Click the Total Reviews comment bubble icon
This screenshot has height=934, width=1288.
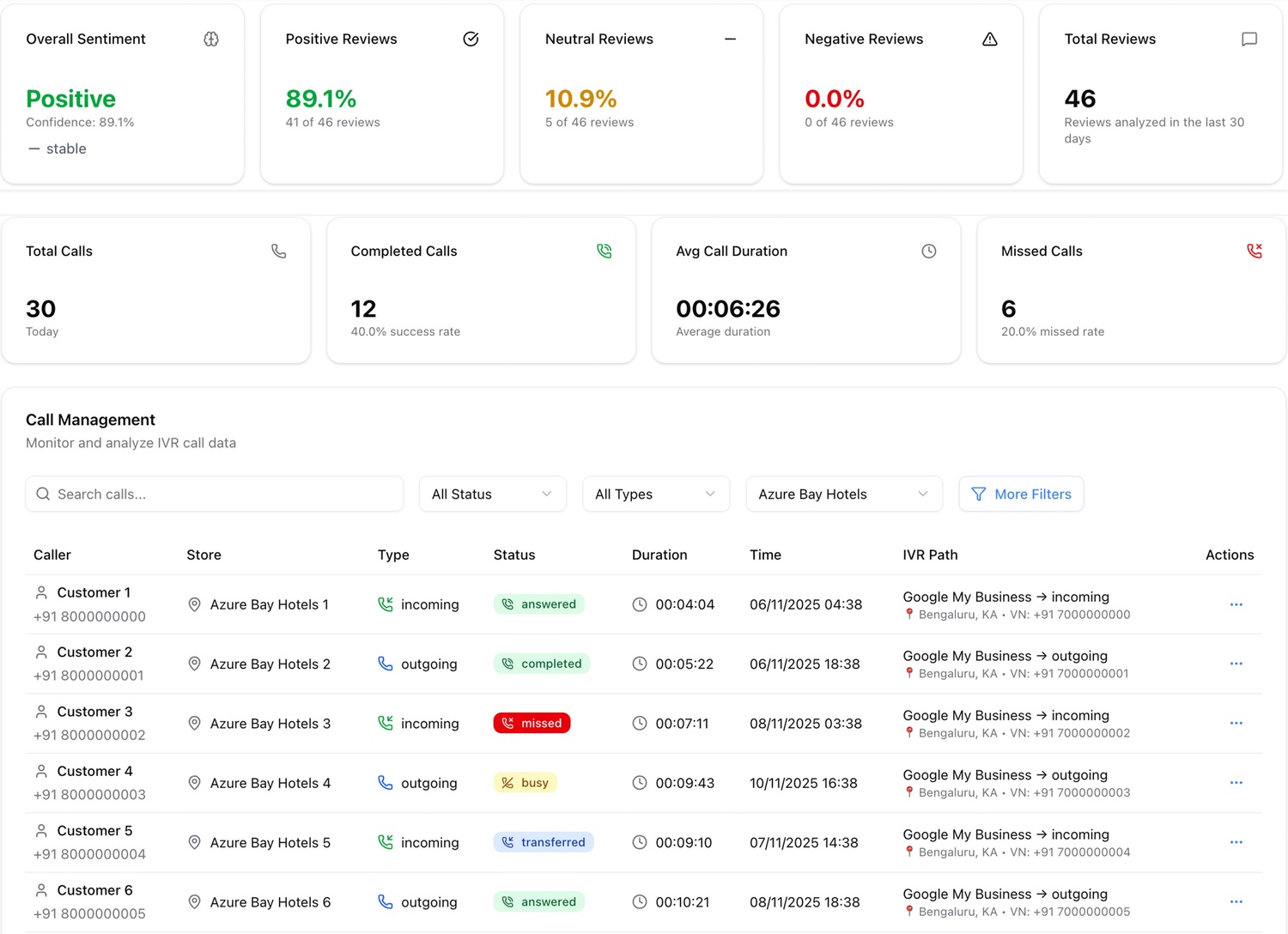point(1249,39)
